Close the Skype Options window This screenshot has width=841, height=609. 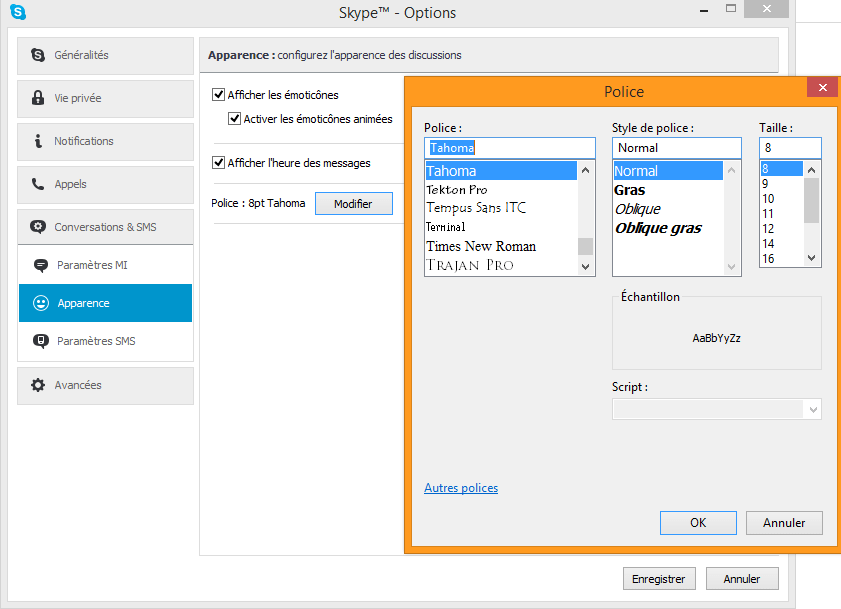[766, 9]
